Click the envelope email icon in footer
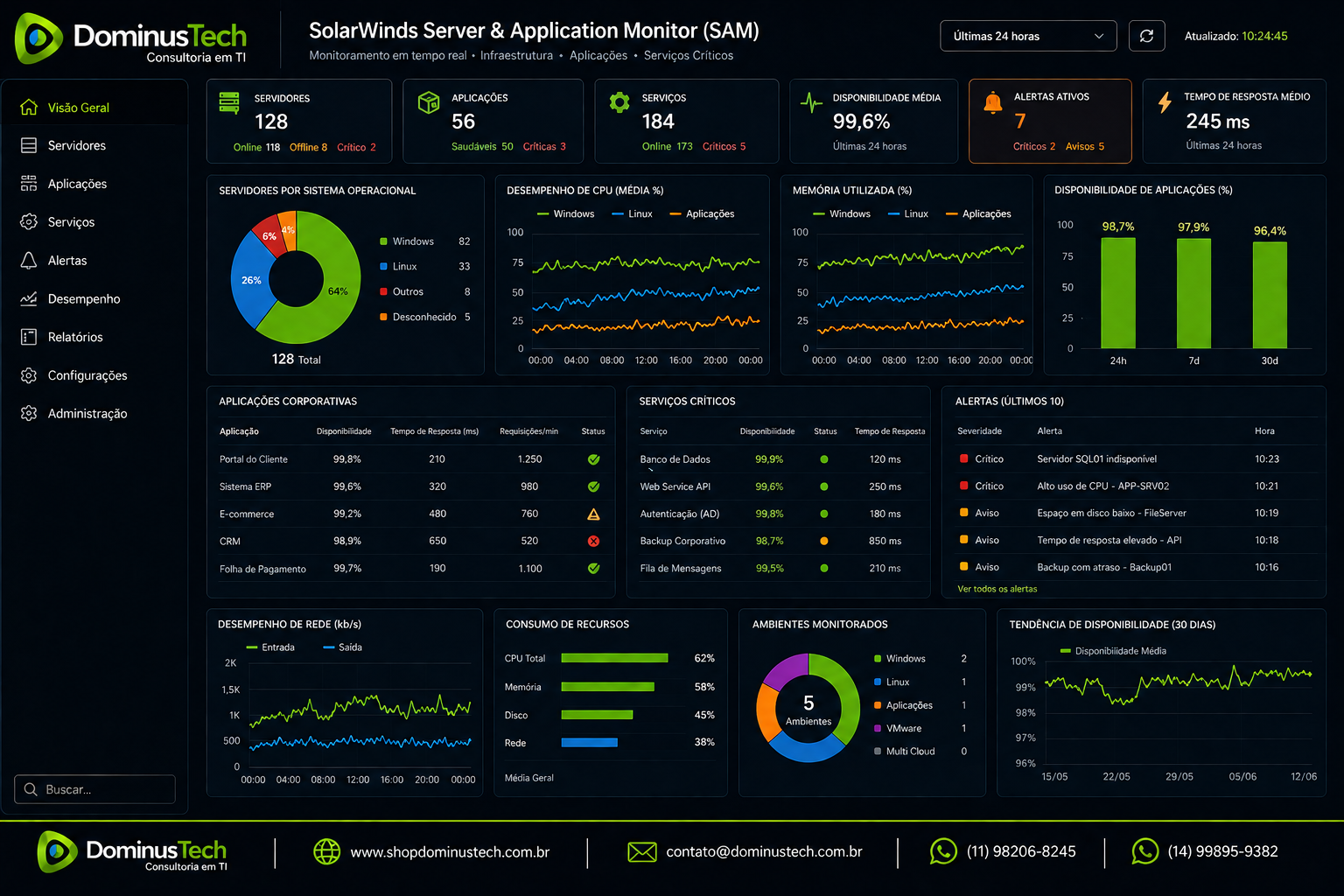 642,851
